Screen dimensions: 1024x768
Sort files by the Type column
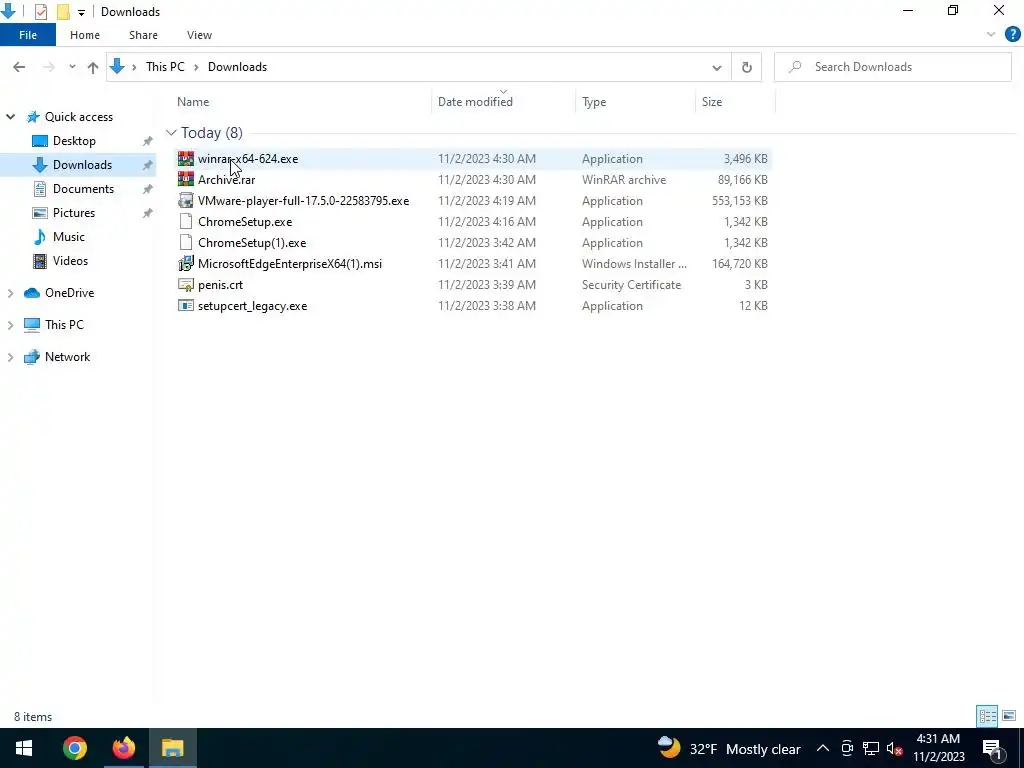(x=594, y=102)
